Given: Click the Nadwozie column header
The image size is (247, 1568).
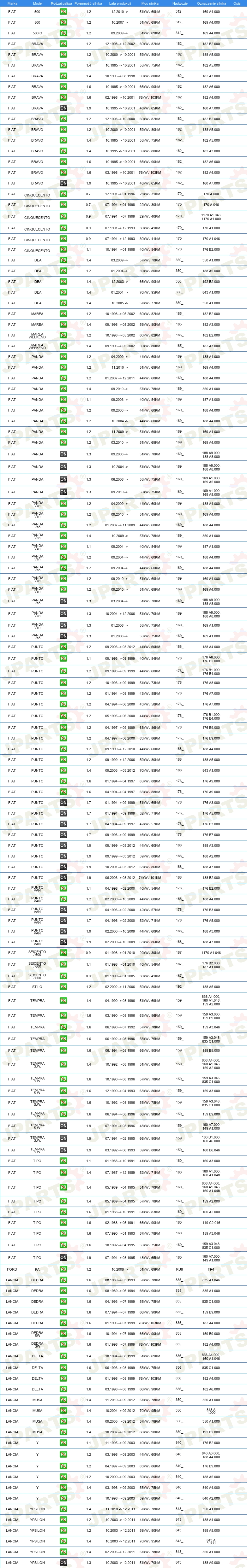Looking at the screenshot, I should pyautogui.click(x=180, y=3).
